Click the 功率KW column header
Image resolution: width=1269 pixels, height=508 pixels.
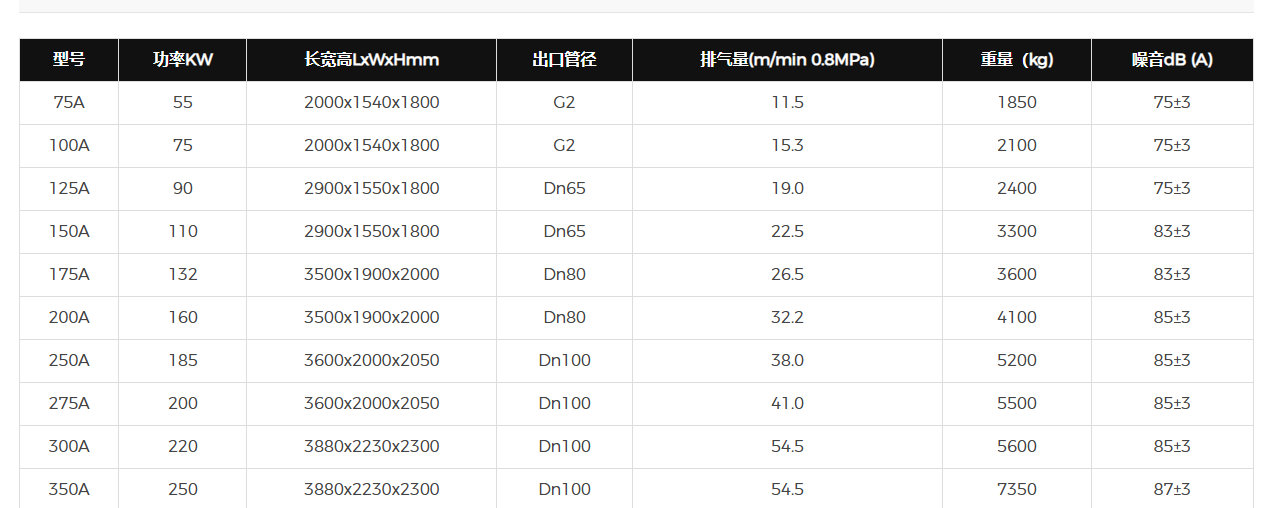[x=183, y=60]
